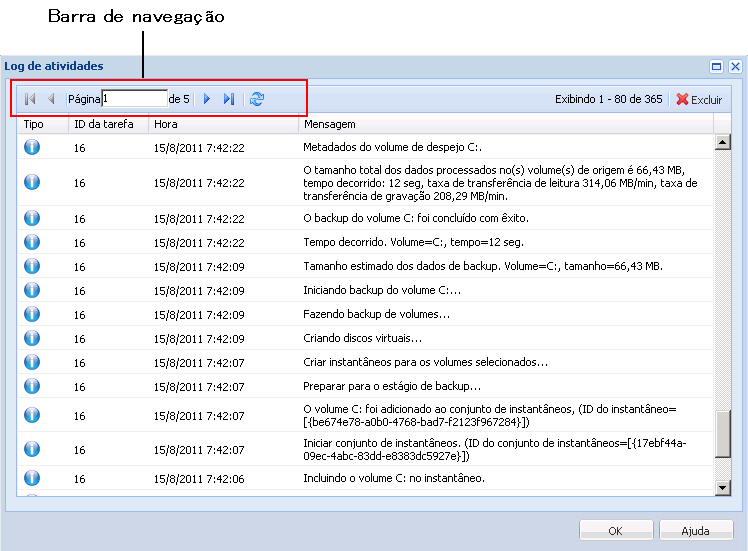Go to the first page of log
748x551 pixels.
click(x=29, y=99)
